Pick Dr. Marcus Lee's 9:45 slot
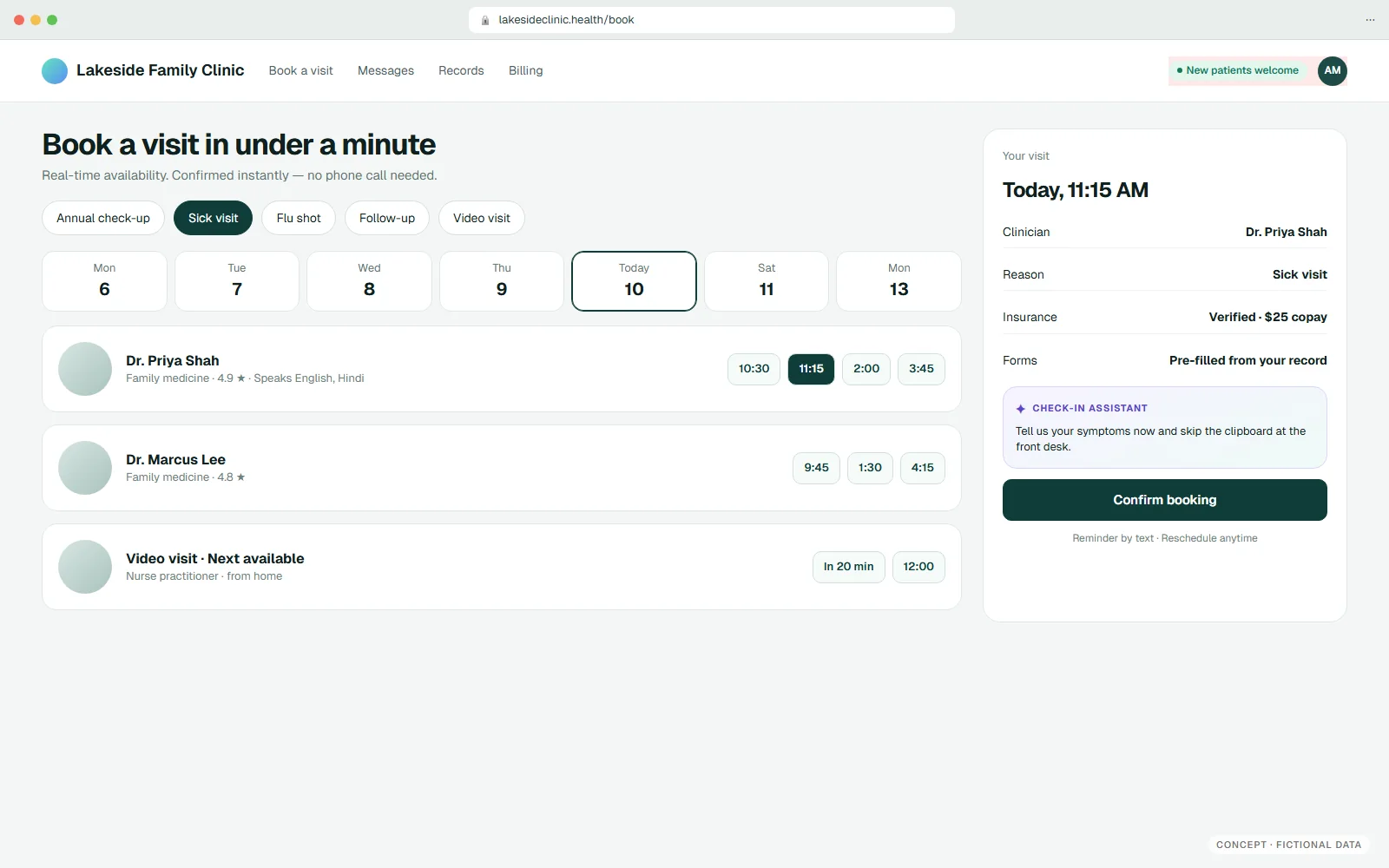Image resolution: width=1389 pixels, height=868 pixels. [x=816, y=468]
